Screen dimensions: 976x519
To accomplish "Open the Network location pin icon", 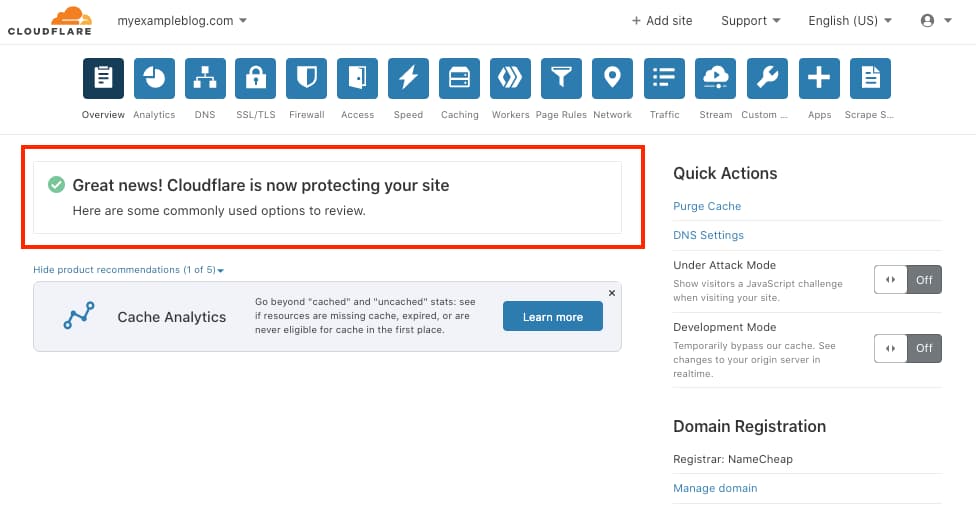I will click(612, 78).
